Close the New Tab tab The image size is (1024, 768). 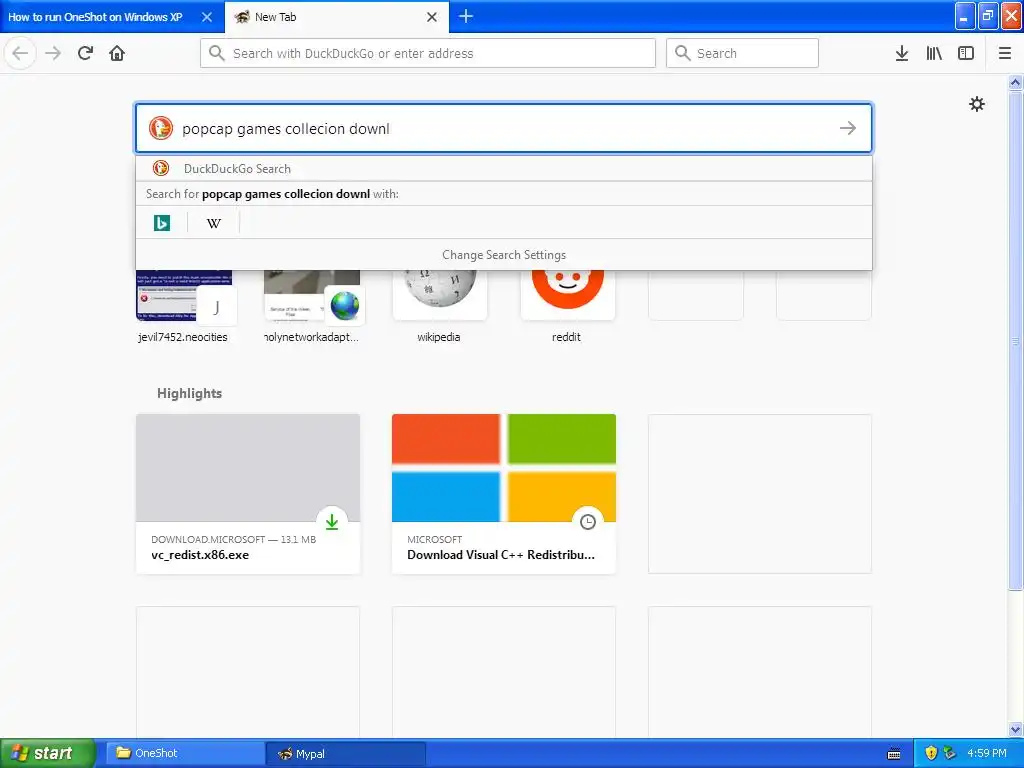[432, 17]
